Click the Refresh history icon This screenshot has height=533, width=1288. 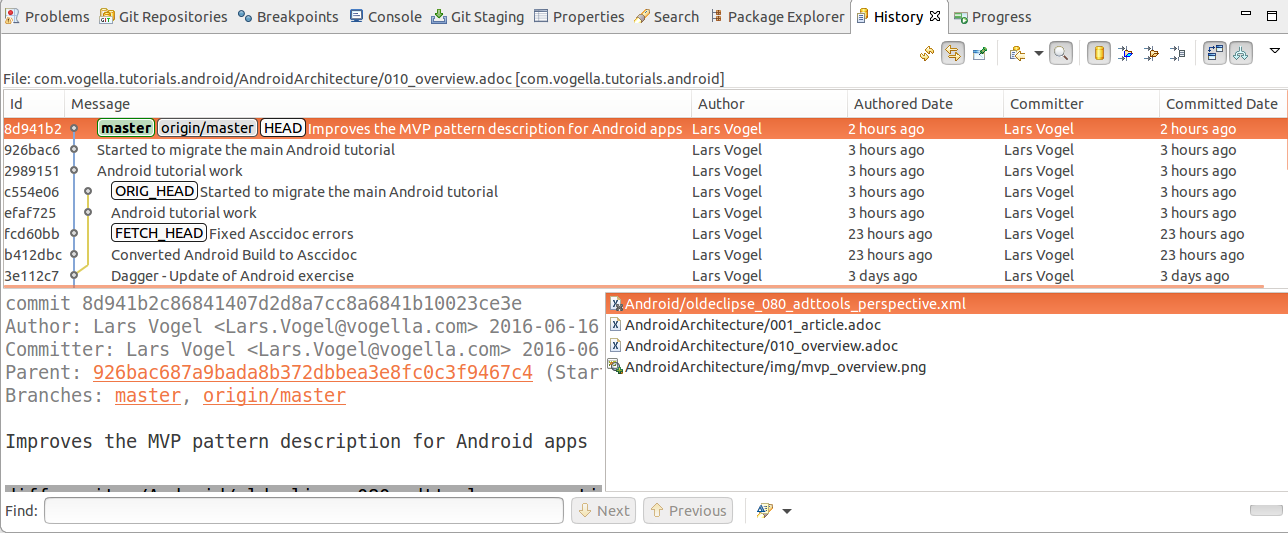tap(927, 53)
